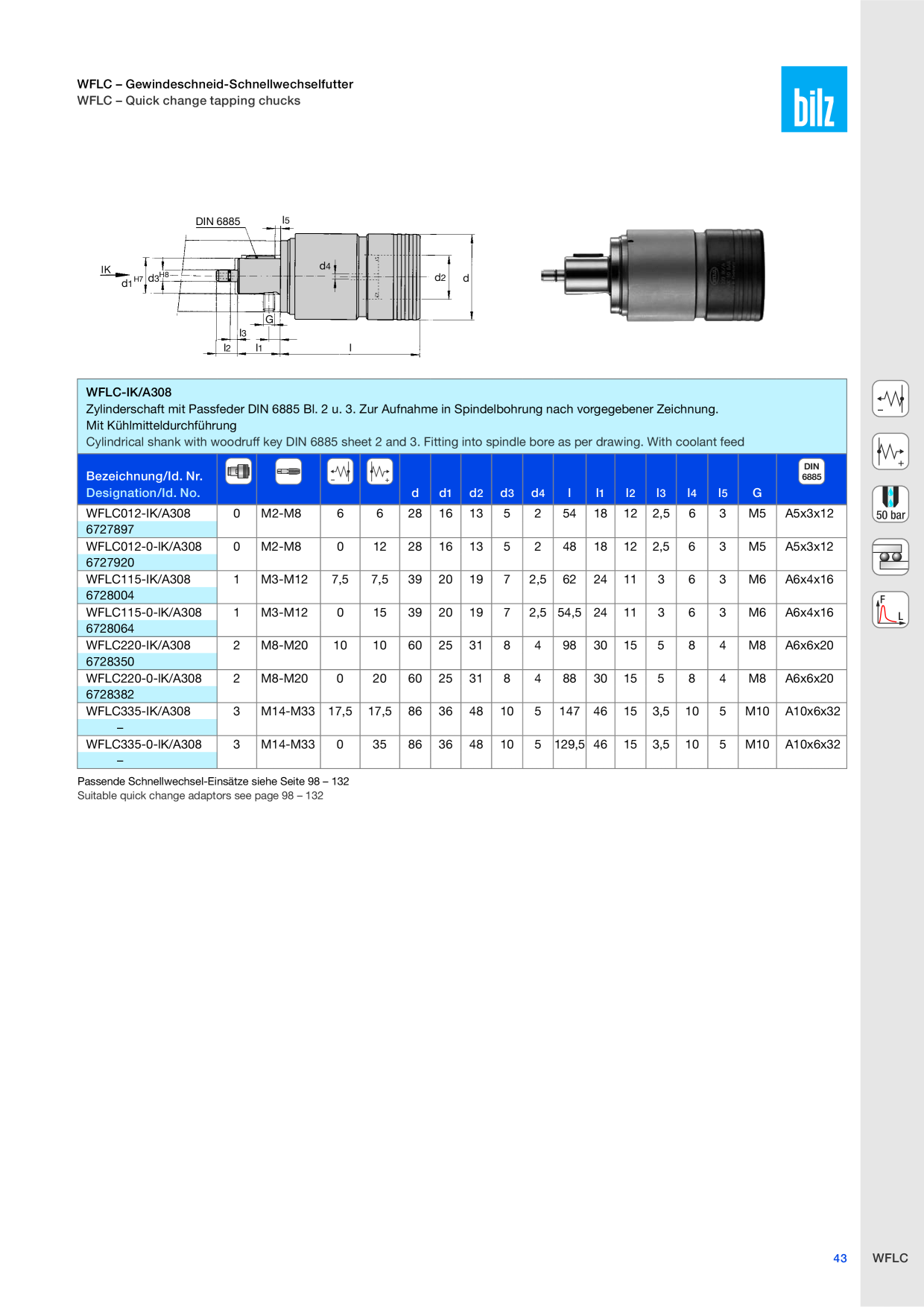Click the Id number '6728350'
Image resolution: width=924 pixels, height=1307 pixels.
[x=110, y=662]
